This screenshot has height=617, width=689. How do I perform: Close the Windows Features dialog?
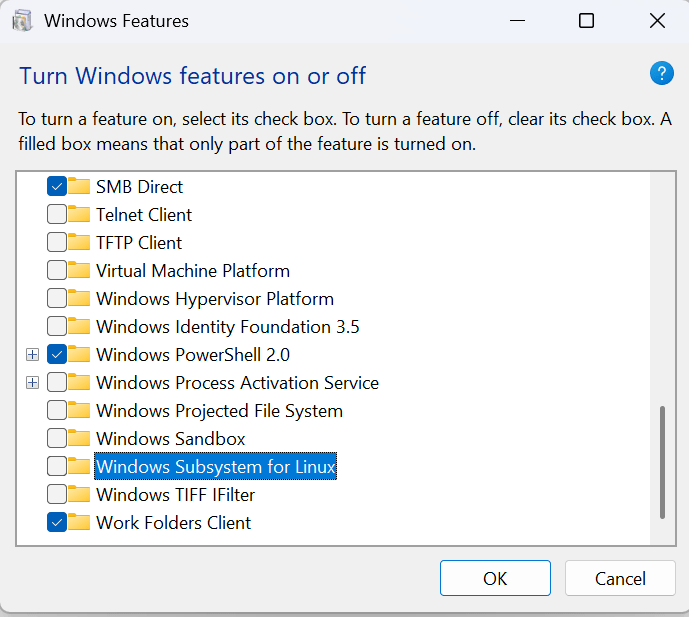tap(657, 21)
